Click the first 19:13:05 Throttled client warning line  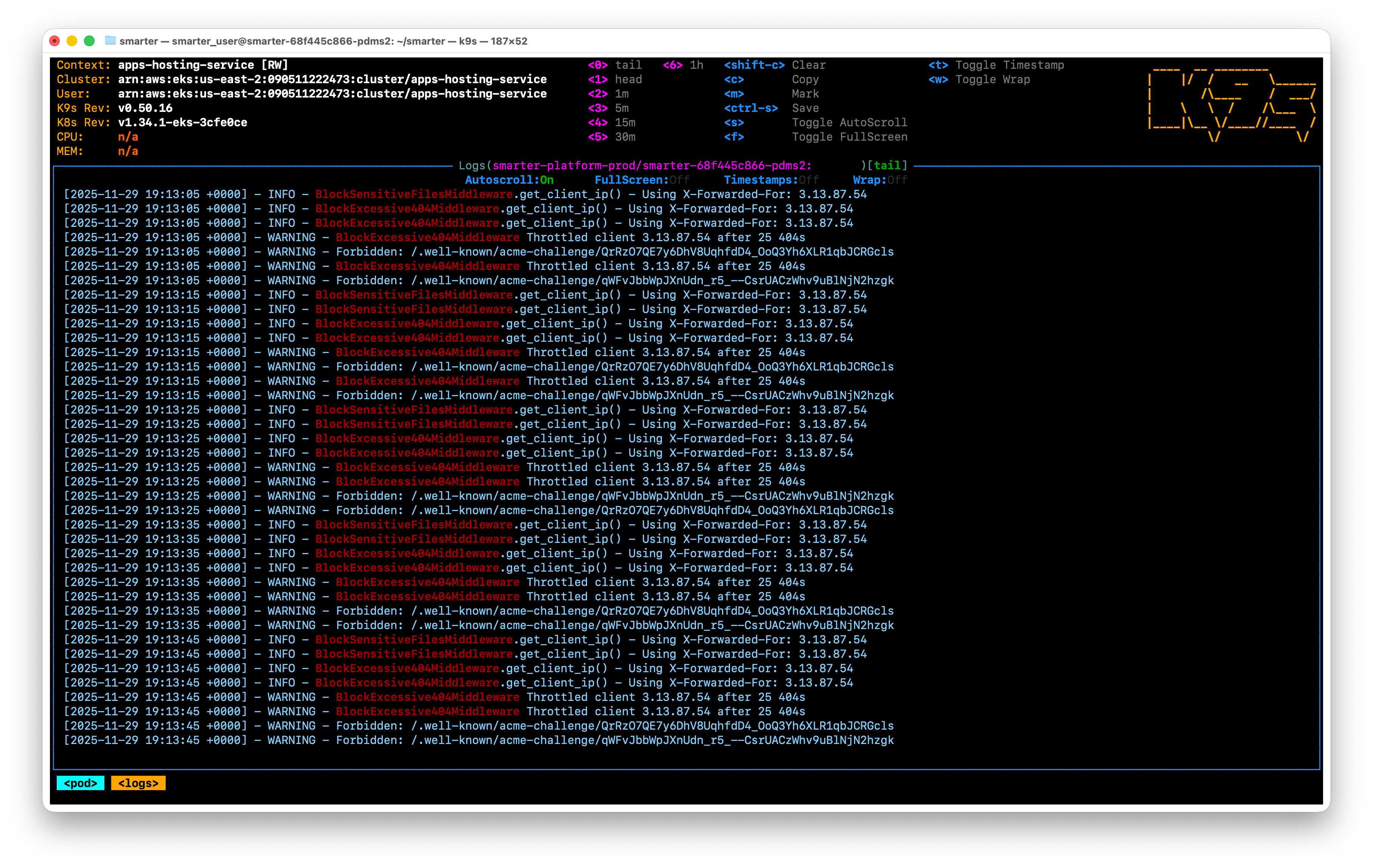pos(435,238)
